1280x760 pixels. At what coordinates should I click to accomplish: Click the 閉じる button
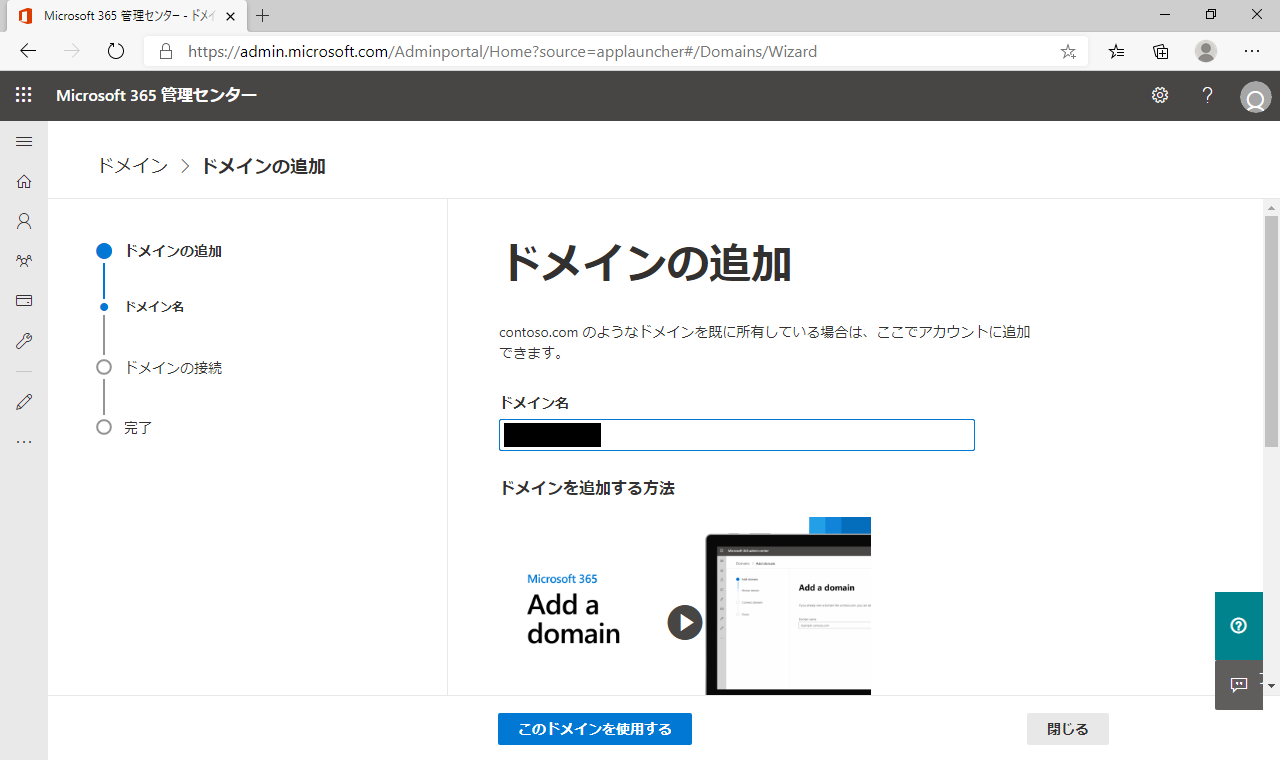(x=1068, y=729)
